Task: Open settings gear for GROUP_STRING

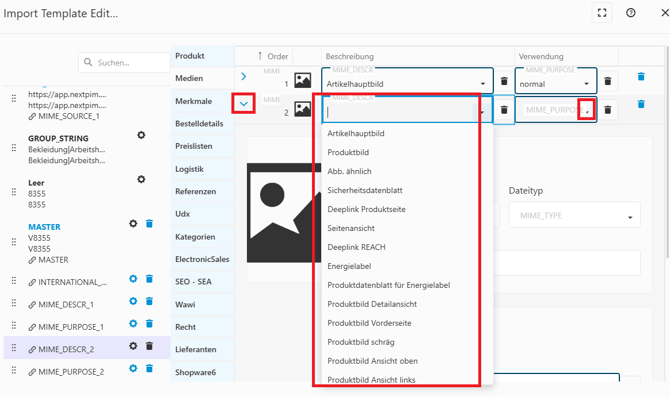Action: coord(141,135)
